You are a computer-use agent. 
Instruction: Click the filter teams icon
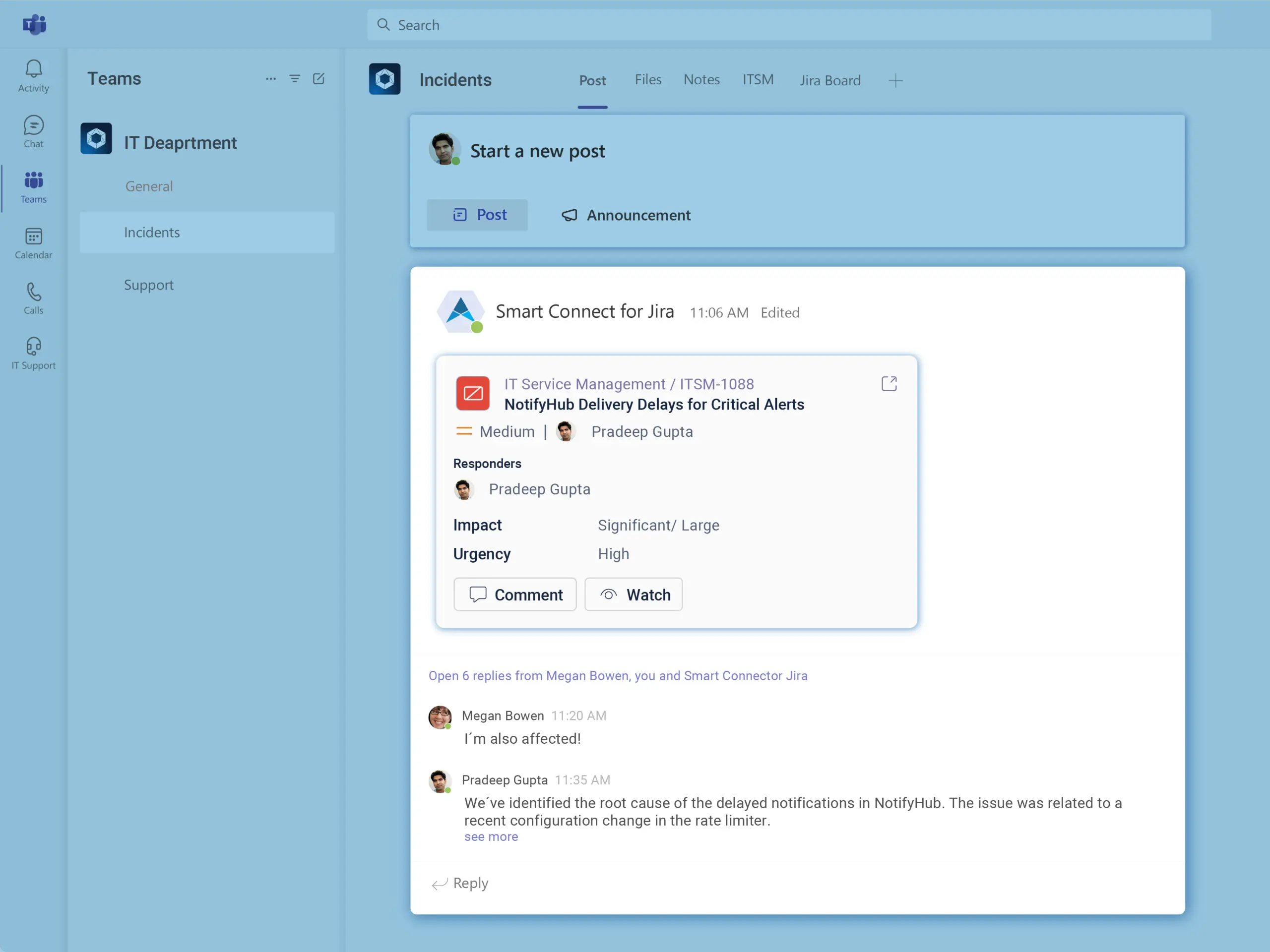coord(295,79)
